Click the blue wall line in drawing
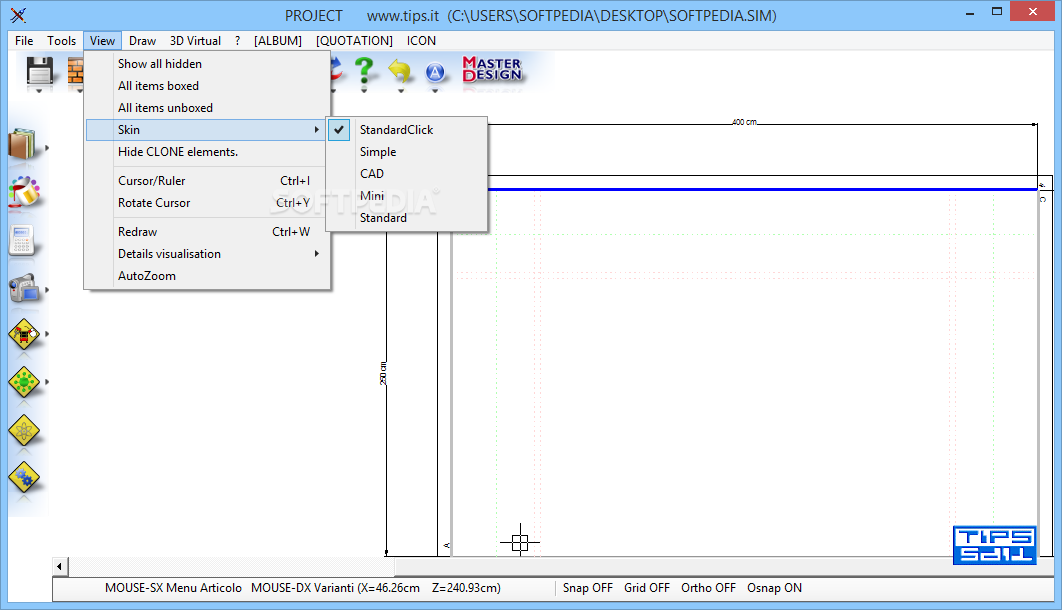Viewport: 1062px width, 610px height. (762, 189)
